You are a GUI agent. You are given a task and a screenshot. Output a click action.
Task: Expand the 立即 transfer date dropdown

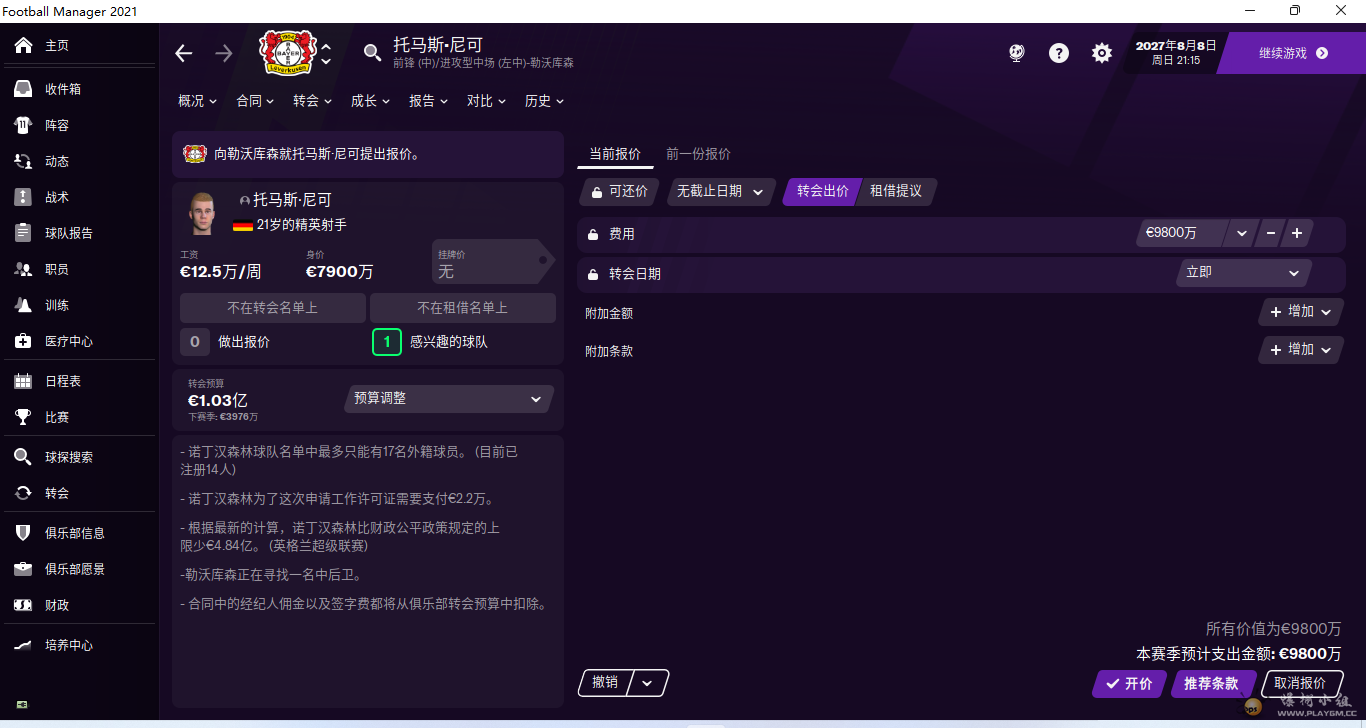point(1242,273)
